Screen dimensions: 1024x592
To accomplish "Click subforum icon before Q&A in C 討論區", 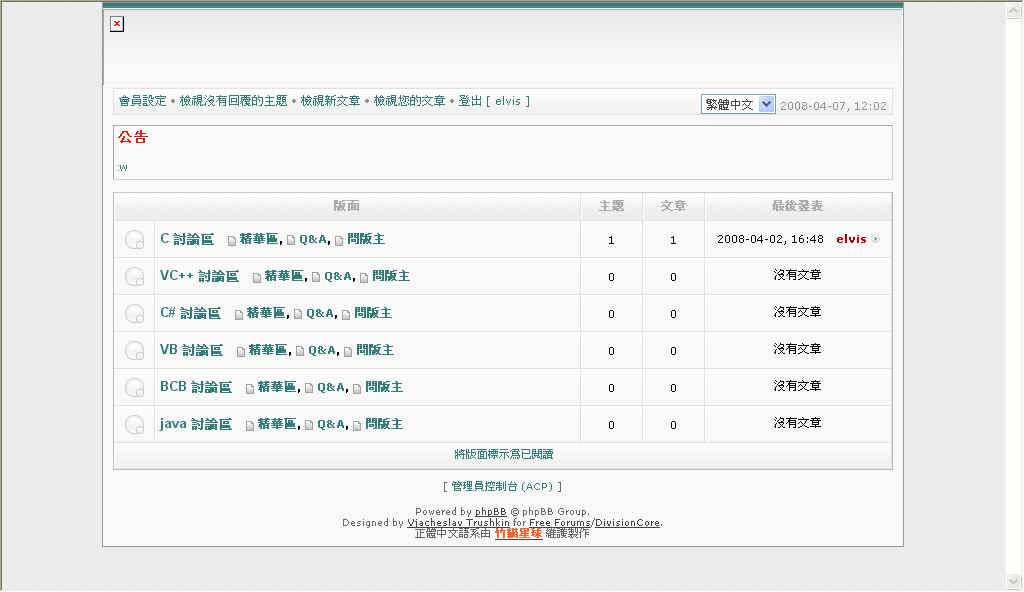I will click(291, 240).
